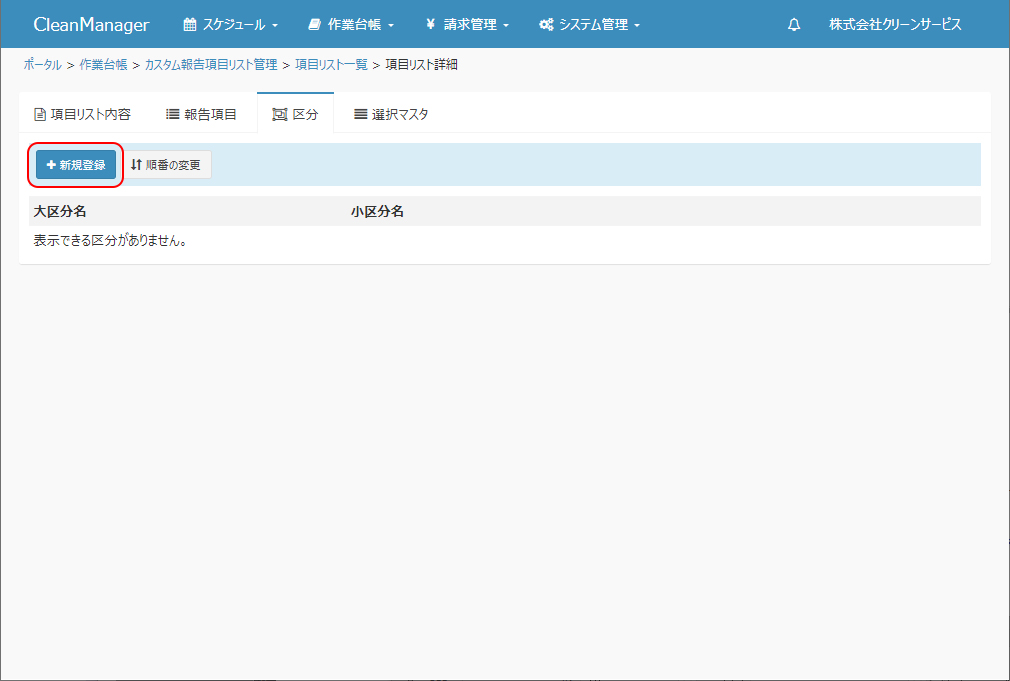Click the yen icon beside 請求管理
This screenshot has height=681, width=1010.
click(430, 25)
